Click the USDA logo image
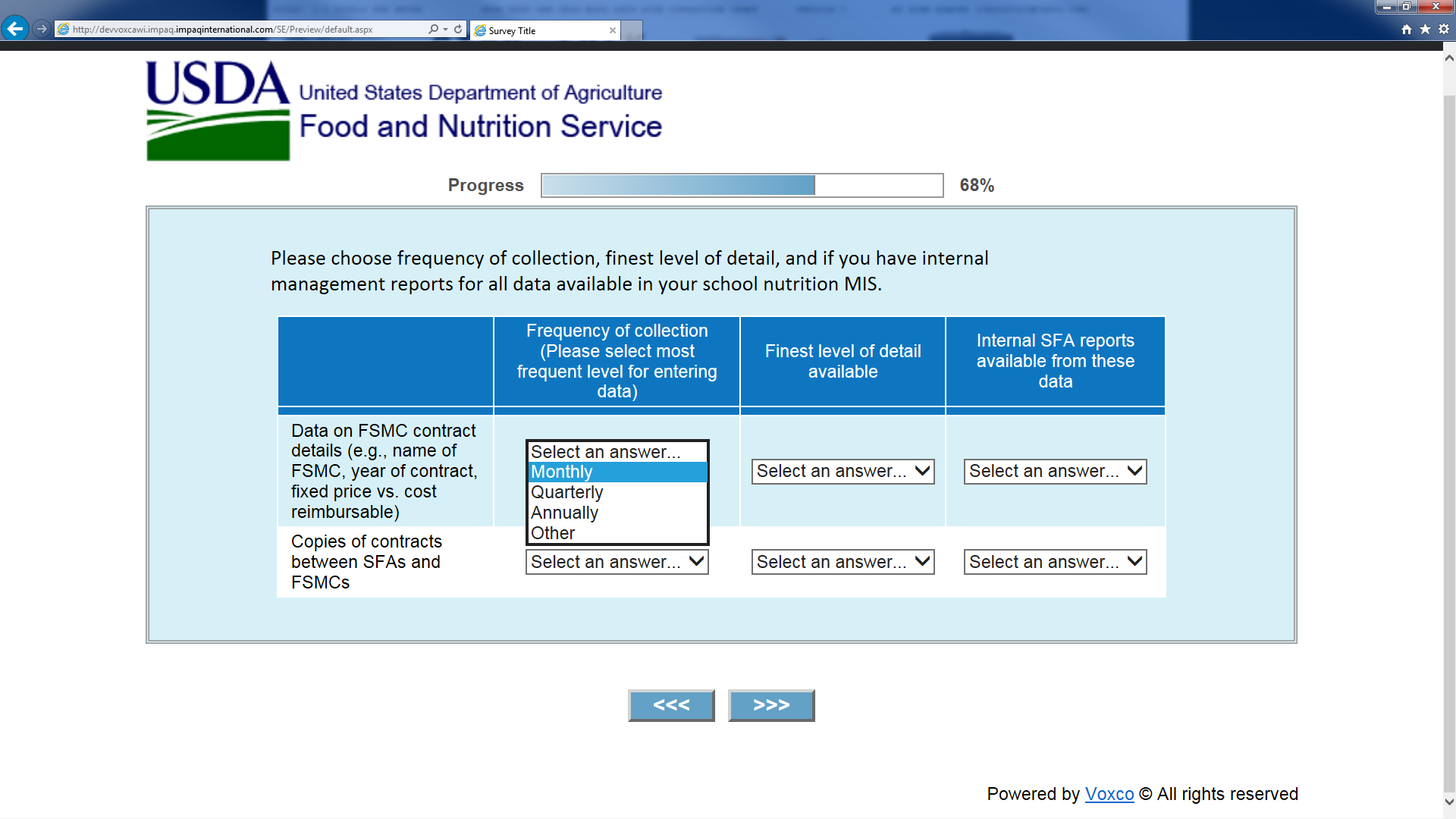 (x=218, y=111)
